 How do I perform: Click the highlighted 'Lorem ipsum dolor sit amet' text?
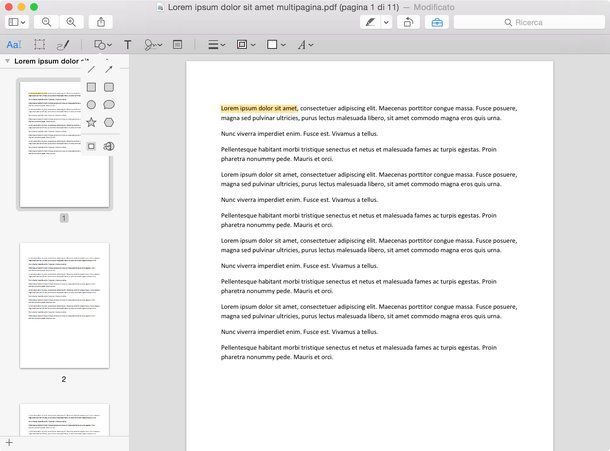pos(259,108)
